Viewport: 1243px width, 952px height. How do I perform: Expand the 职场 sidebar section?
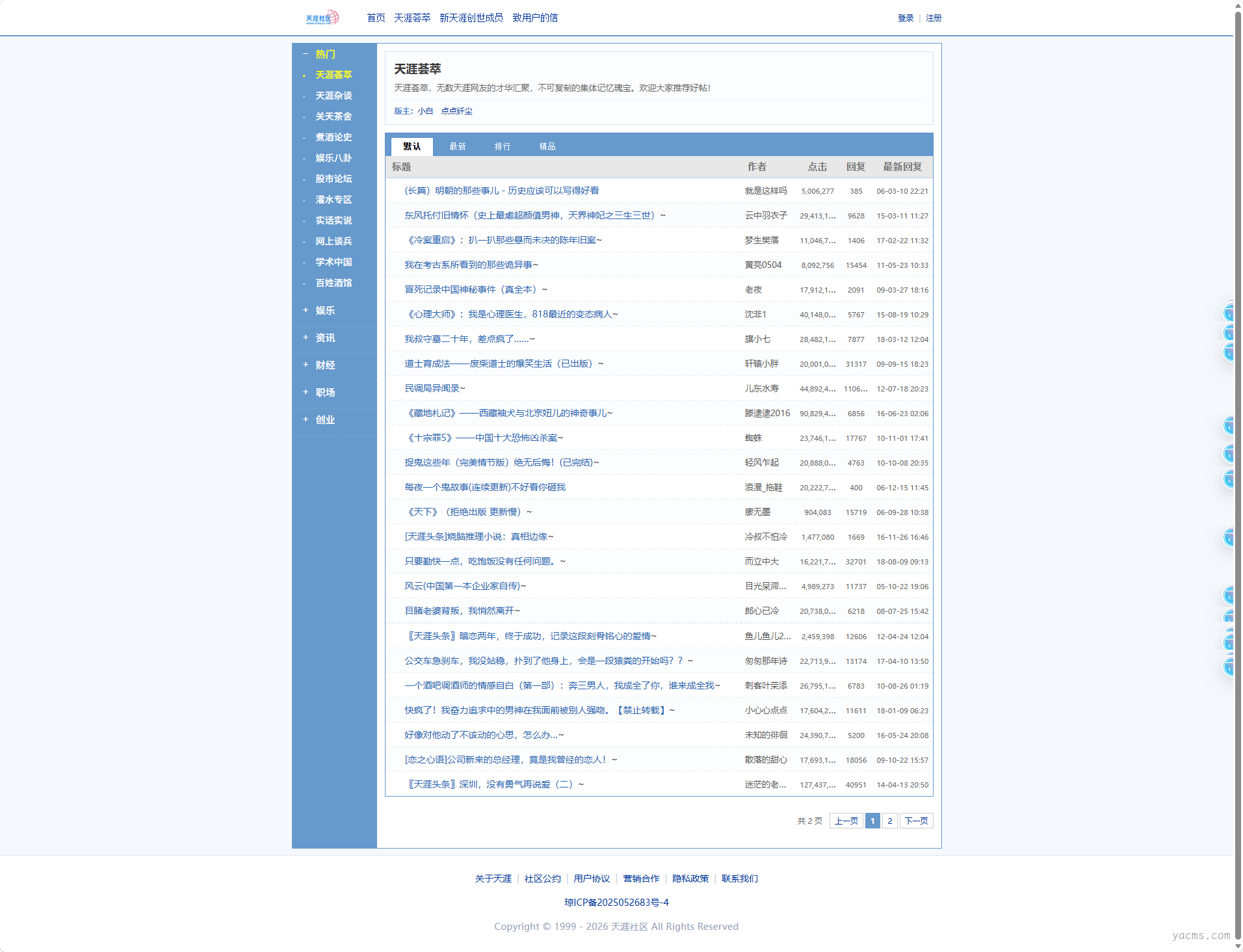coord(306,392)
